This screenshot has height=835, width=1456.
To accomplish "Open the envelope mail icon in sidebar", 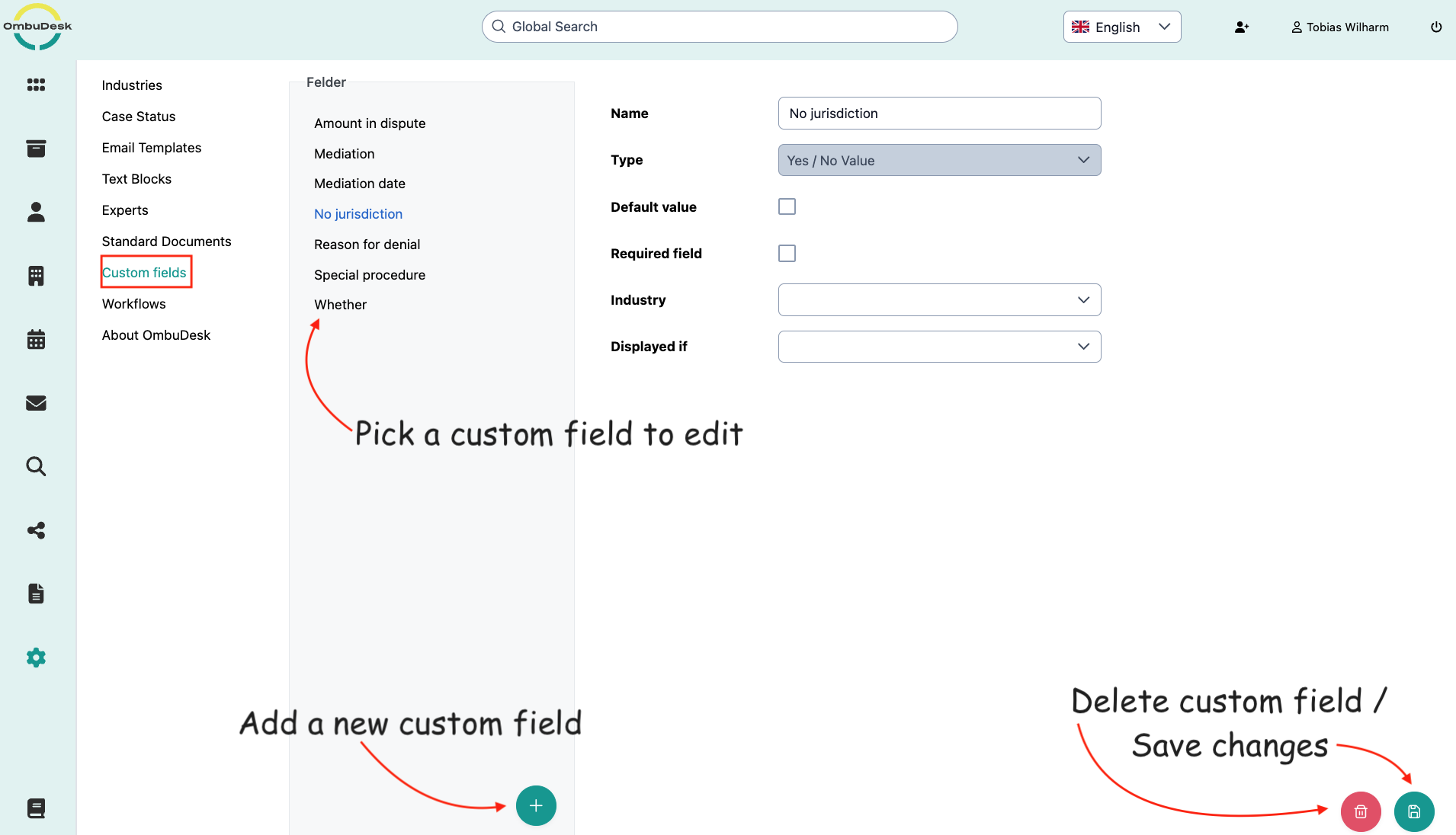I will [x=36, y=403].
